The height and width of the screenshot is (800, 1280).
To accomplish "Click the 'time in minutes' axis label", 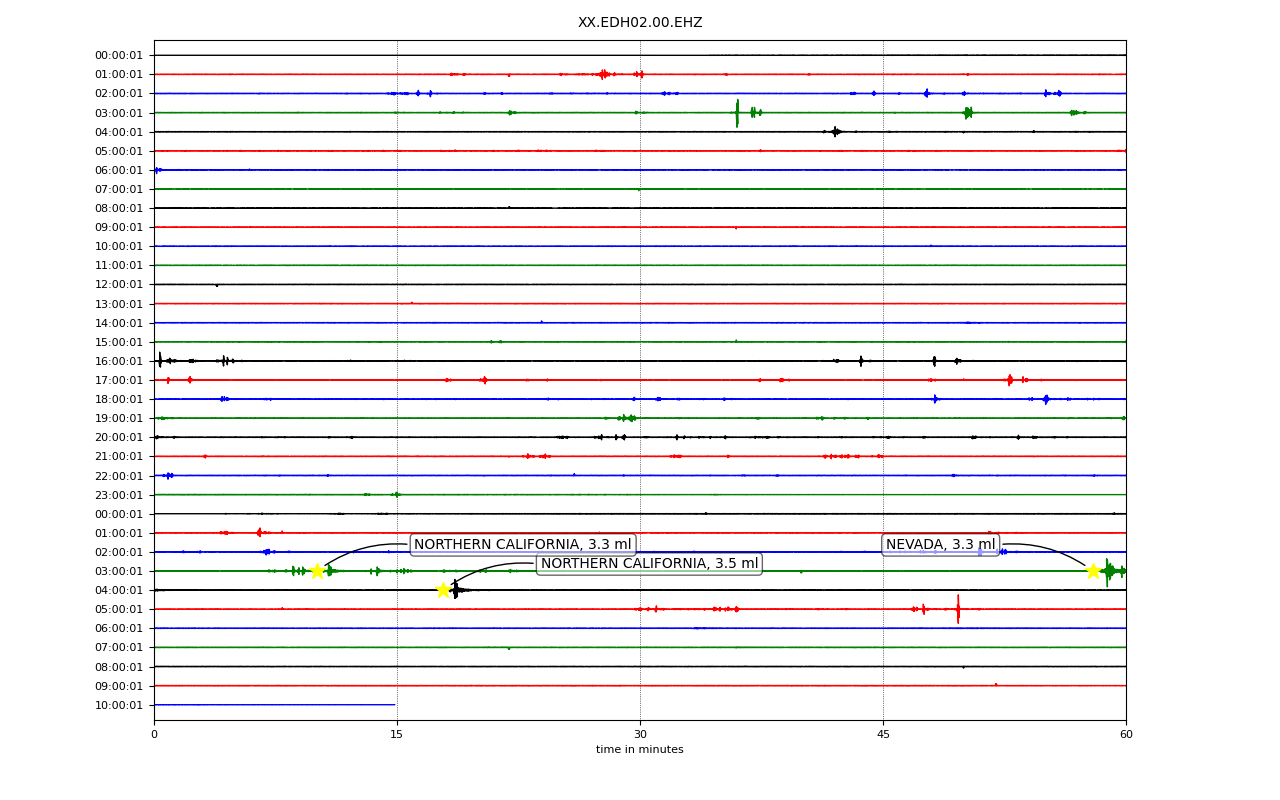I will click(640, 750).
